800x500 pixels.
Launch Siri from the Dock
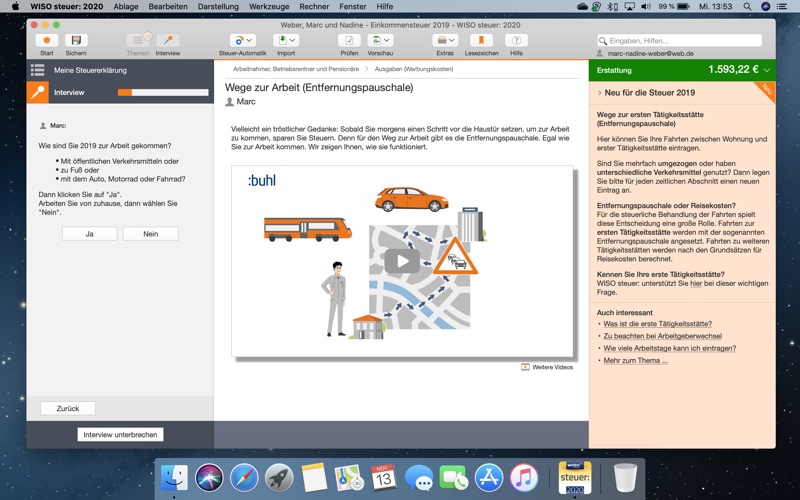point(209,478)
